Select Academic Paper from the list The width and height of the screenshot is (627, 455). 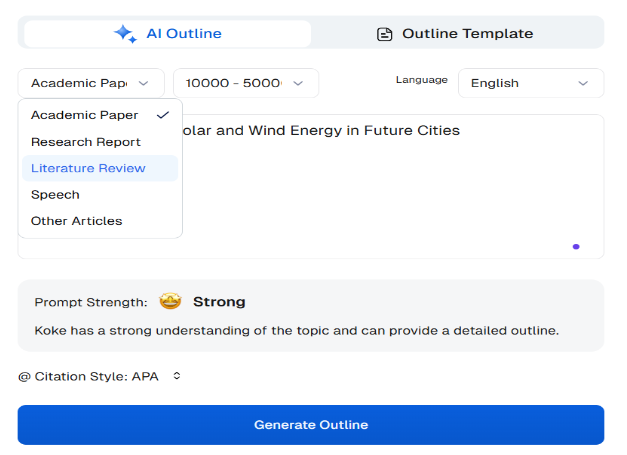click(x=85, y=115)
